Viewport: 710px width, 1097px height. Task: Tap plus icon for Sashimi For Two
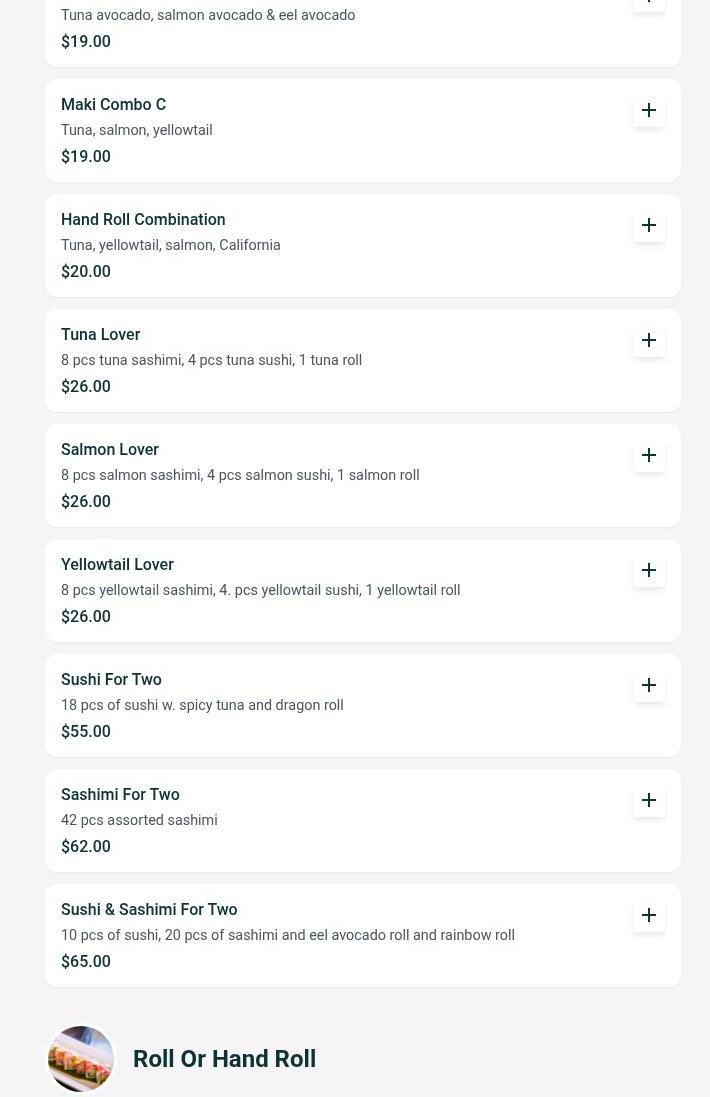649,800
